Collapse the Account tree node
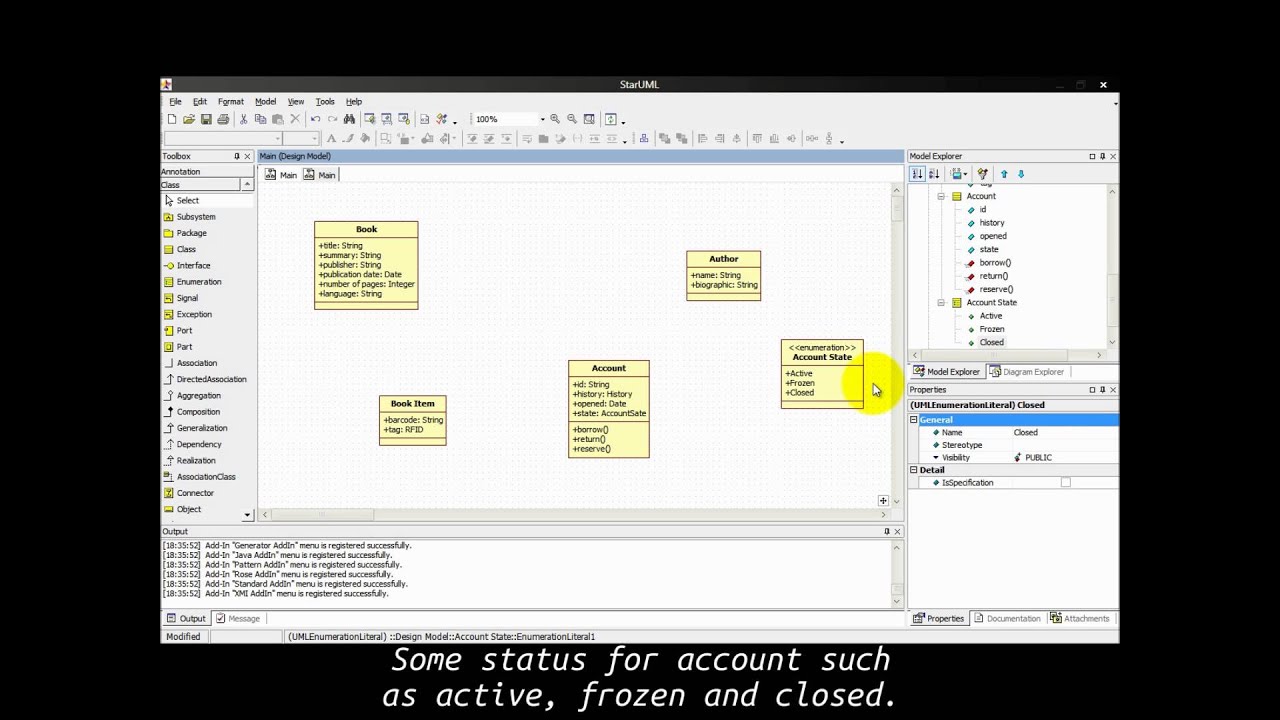 941,196
